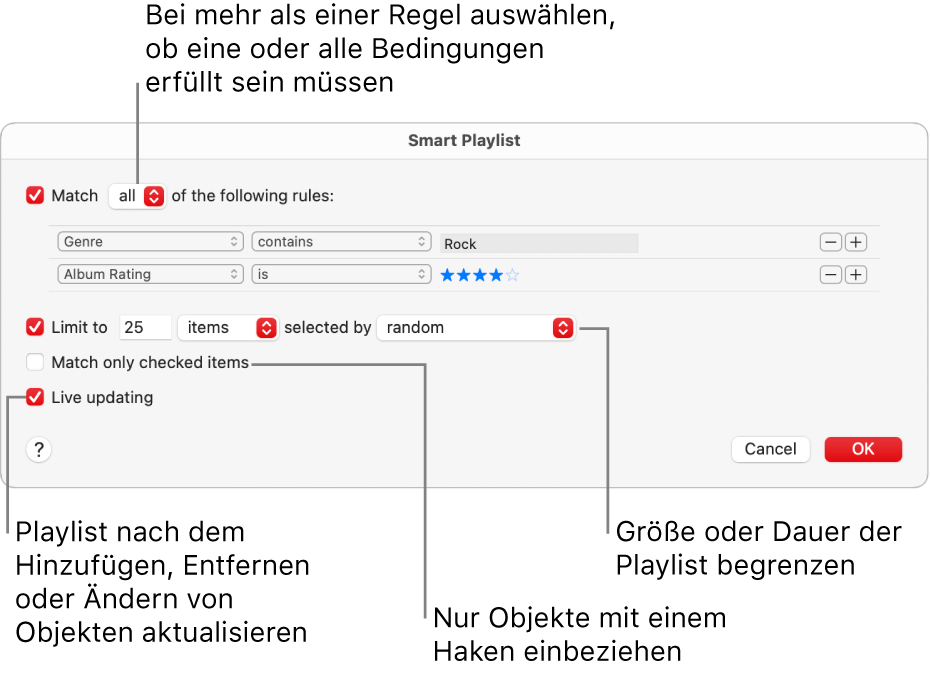
Task: Open the all/any match popup
Action: 137,196
